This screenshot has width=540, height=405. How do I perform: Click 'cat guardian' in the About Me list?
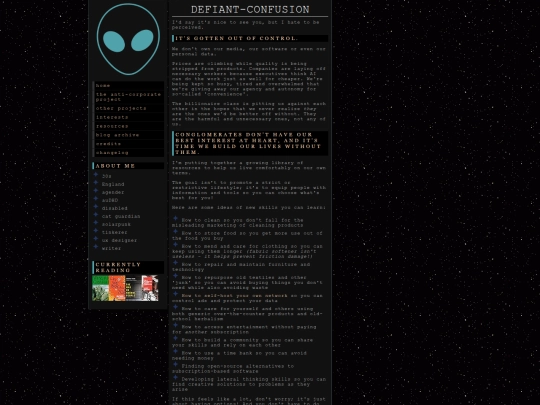tap(121, 216)
